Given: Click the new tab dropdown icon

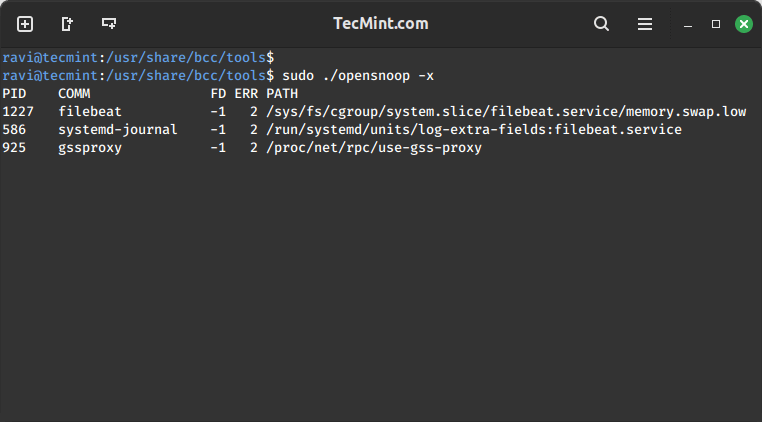Looking at the screenshot, I should click(x=109, y=23).
